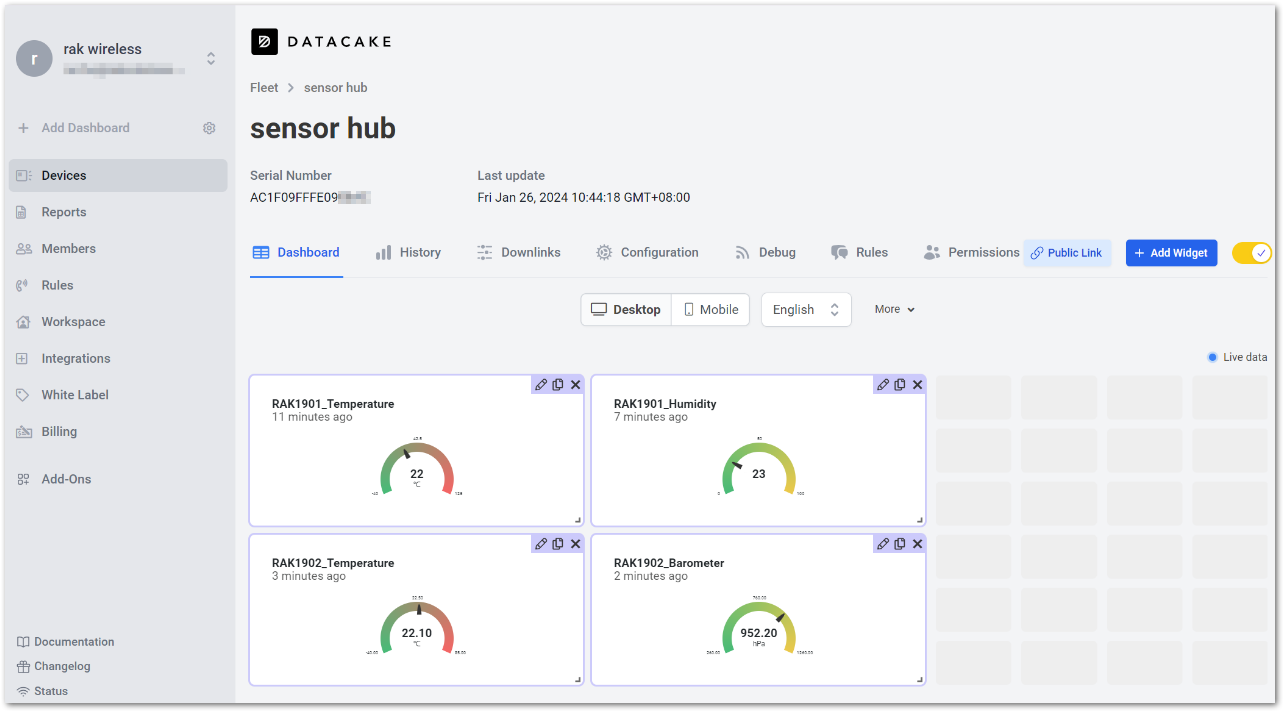Image resolution: width=1284 pixels, height=712 pixels.
Task: Click the Datacake logo icon
Action: (264, 41)
